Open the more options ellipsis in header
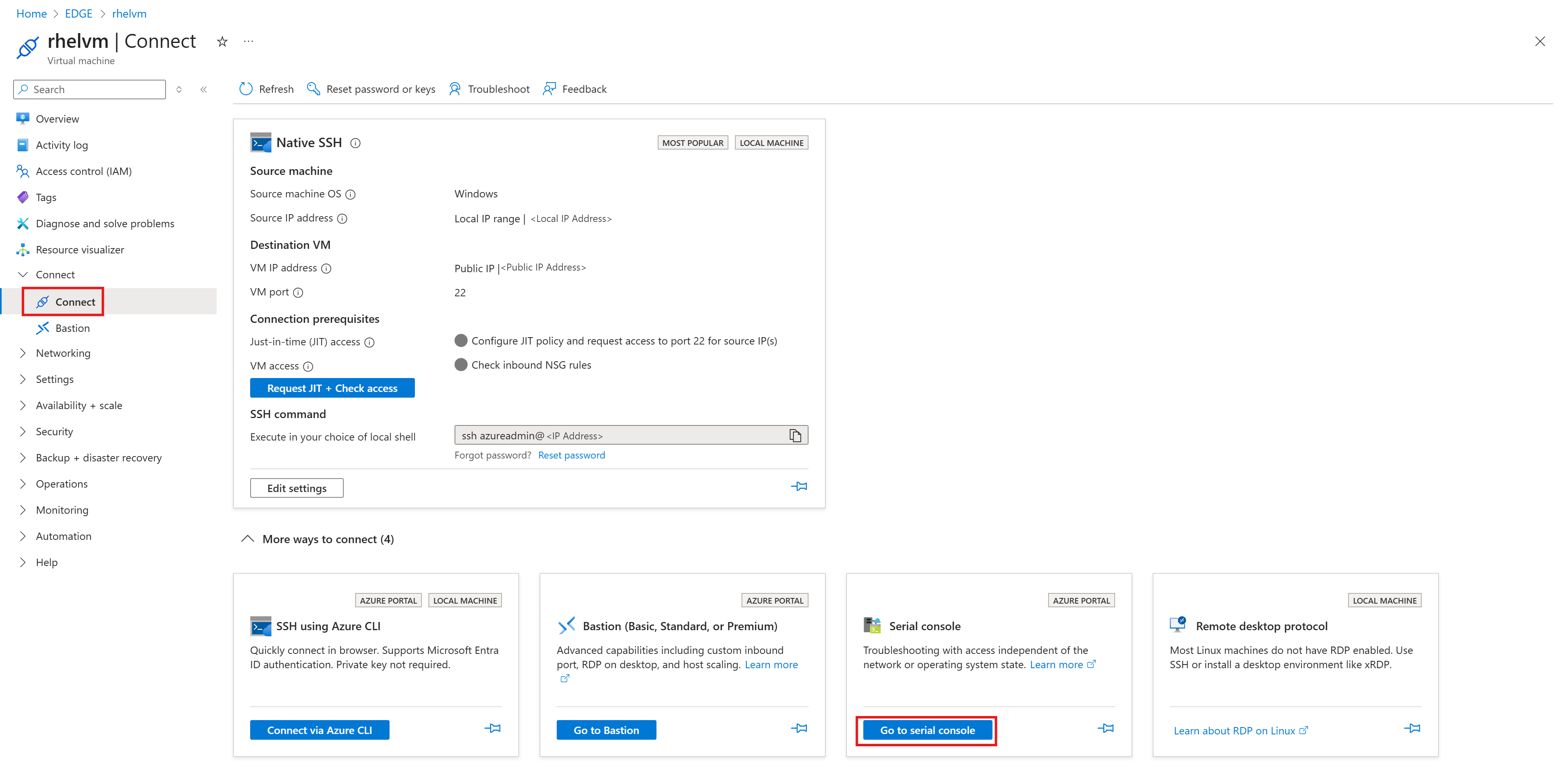1568x772 pixels. click(x=249, y=41)
